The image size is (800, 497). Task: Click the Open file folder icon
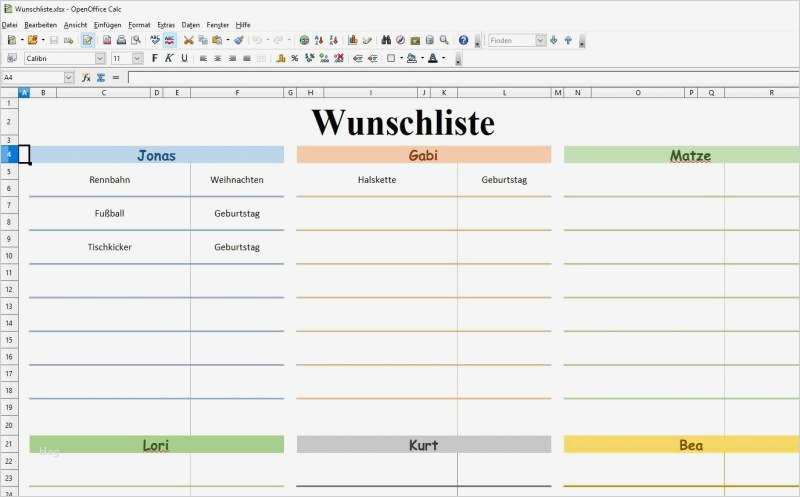click(x=33, y=40)
